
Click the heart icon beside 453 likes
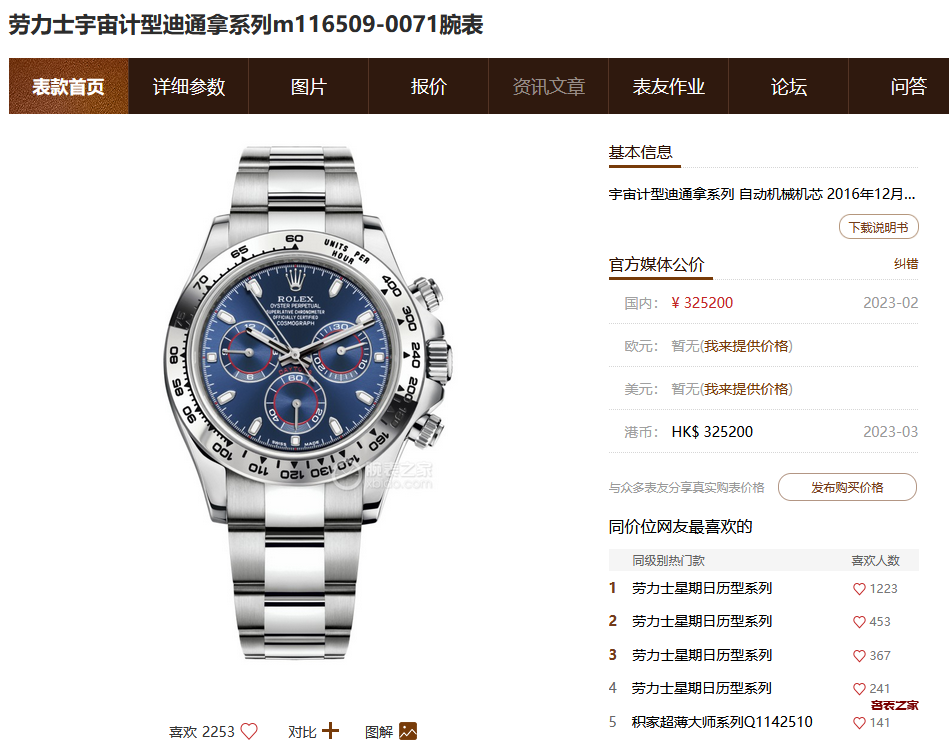click(x=859, y=622)
